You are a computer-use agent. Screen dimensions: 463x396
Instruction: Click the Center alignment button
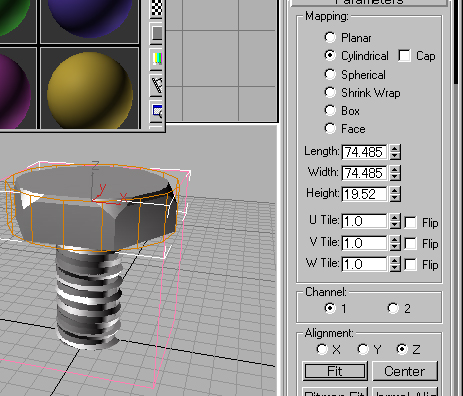pos(405,371)
